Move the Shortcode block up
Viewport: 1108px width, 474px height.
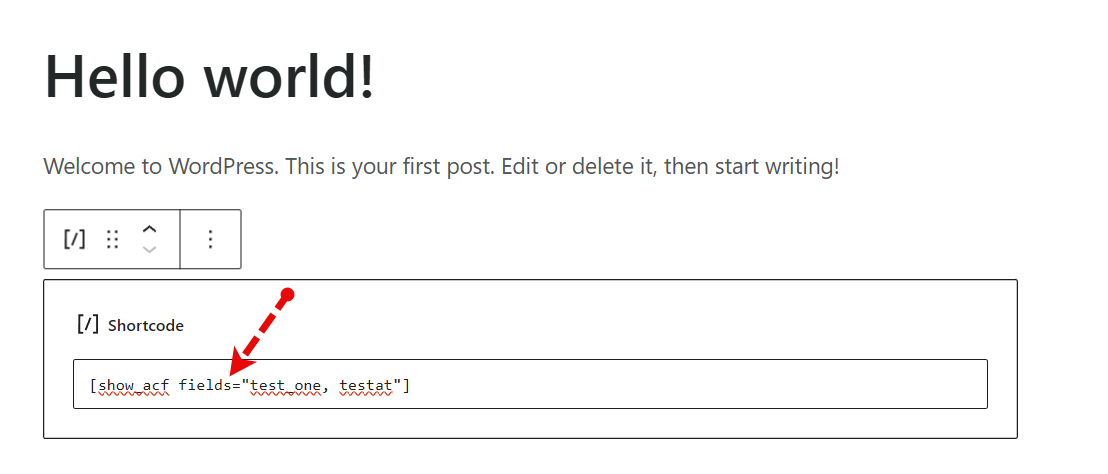coord(150,229)
